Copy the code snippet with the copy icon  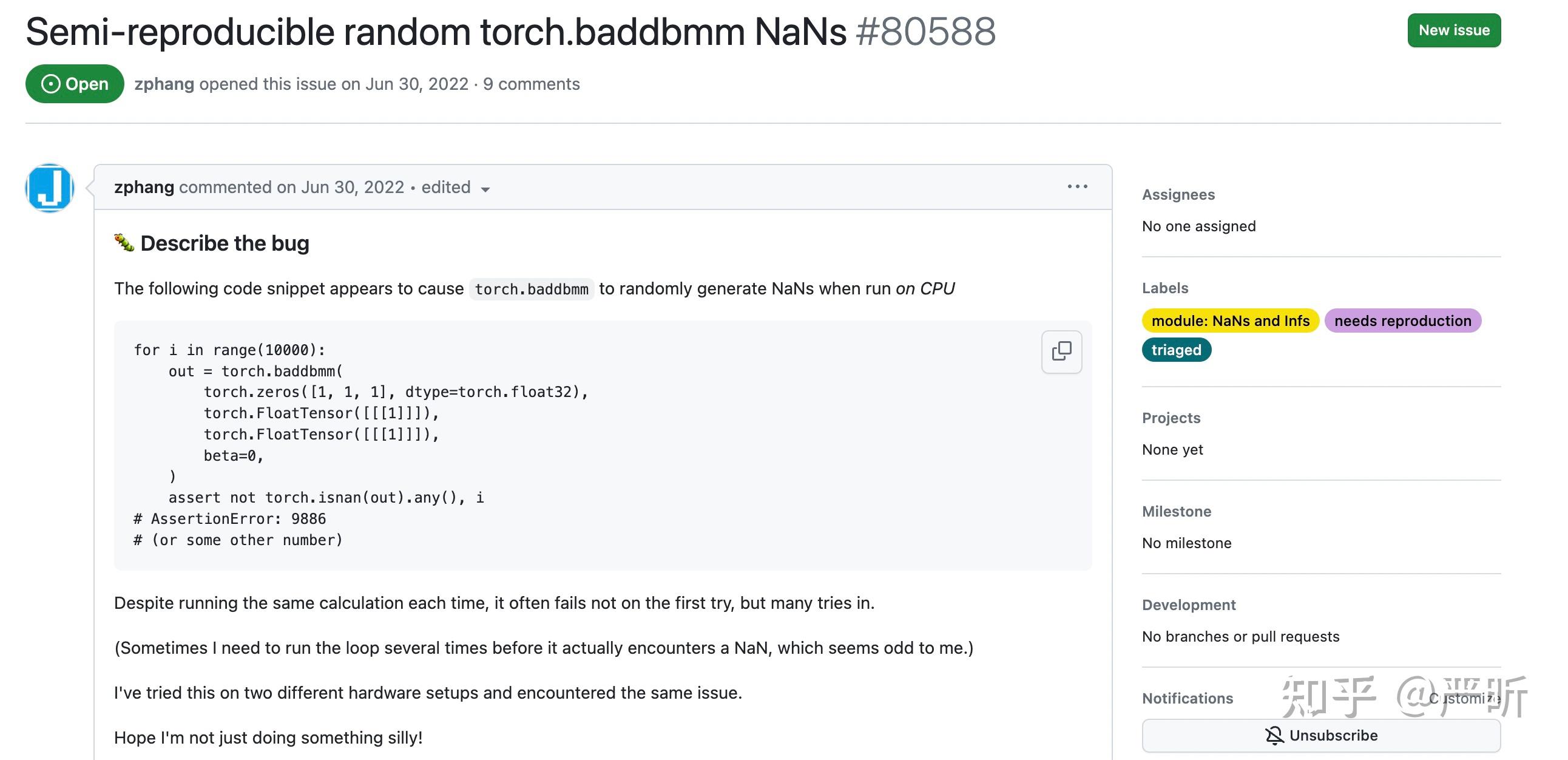(1061, 351)
